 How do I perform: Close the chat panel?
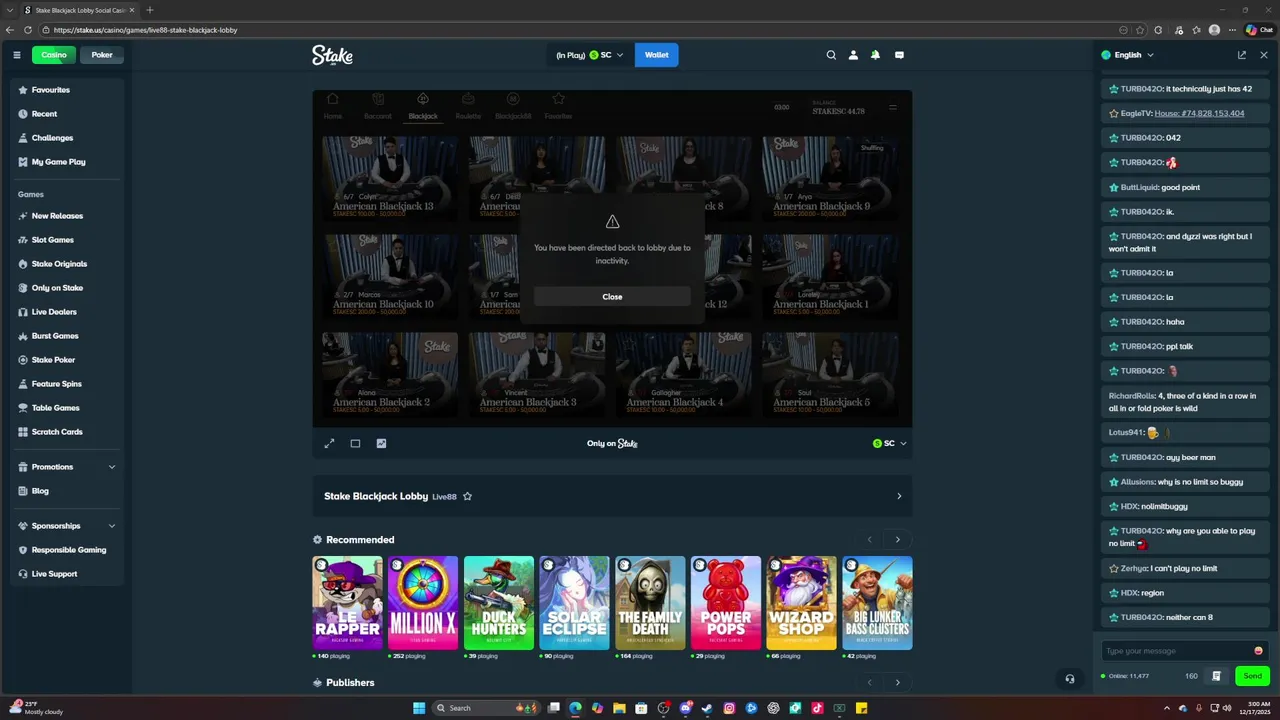point(1264,55)
